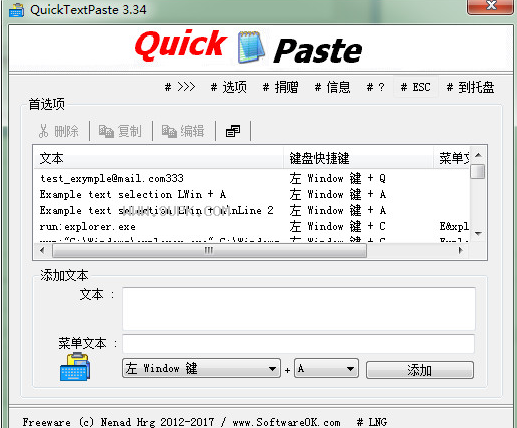Image resolution: width=517 pixels, height=428 pixels.
Task: Click the # ESC button
Action: click(x=415, y=87)
